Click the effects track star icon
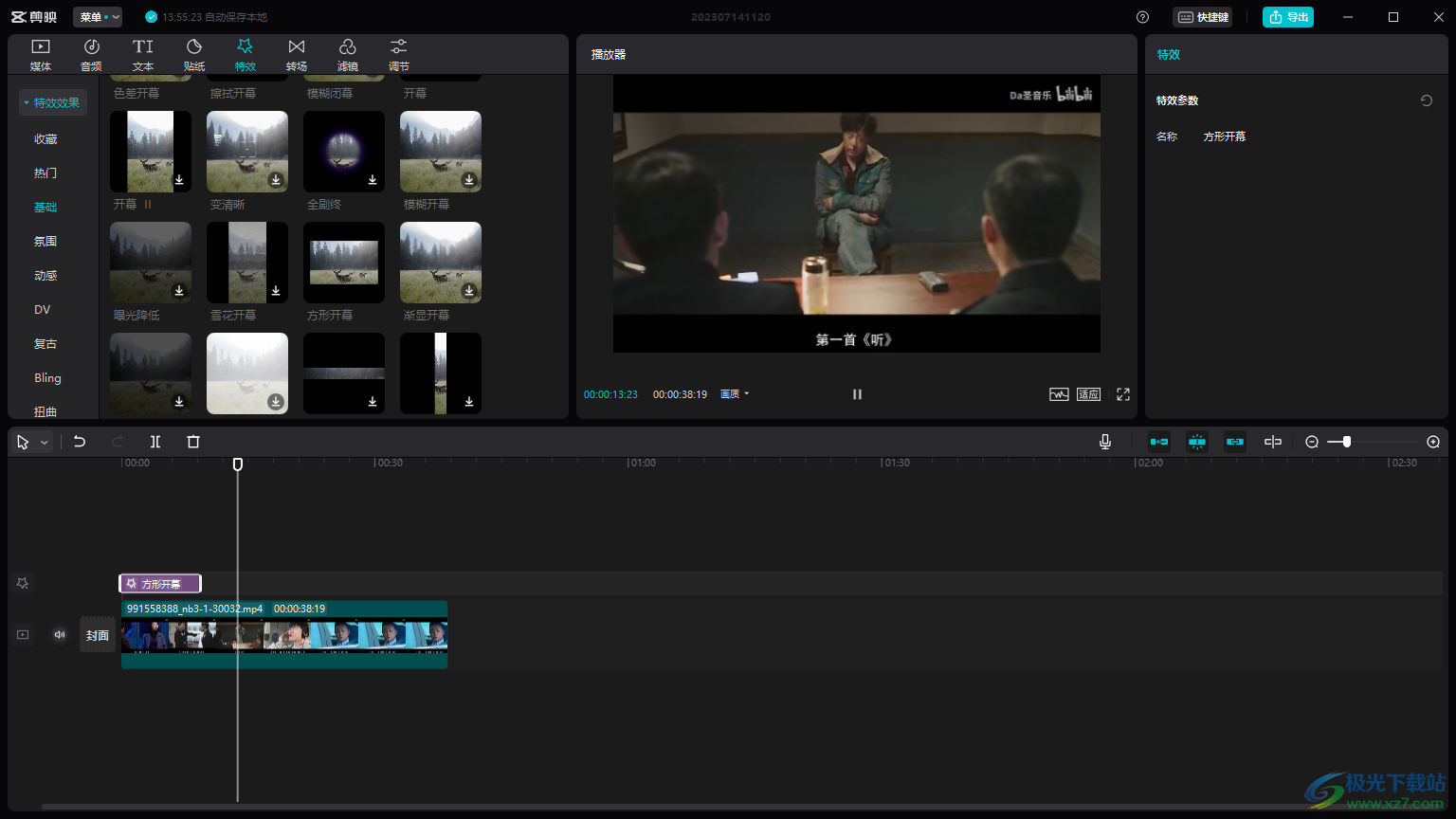1456x819 pixels. click(x=23, y=584)
